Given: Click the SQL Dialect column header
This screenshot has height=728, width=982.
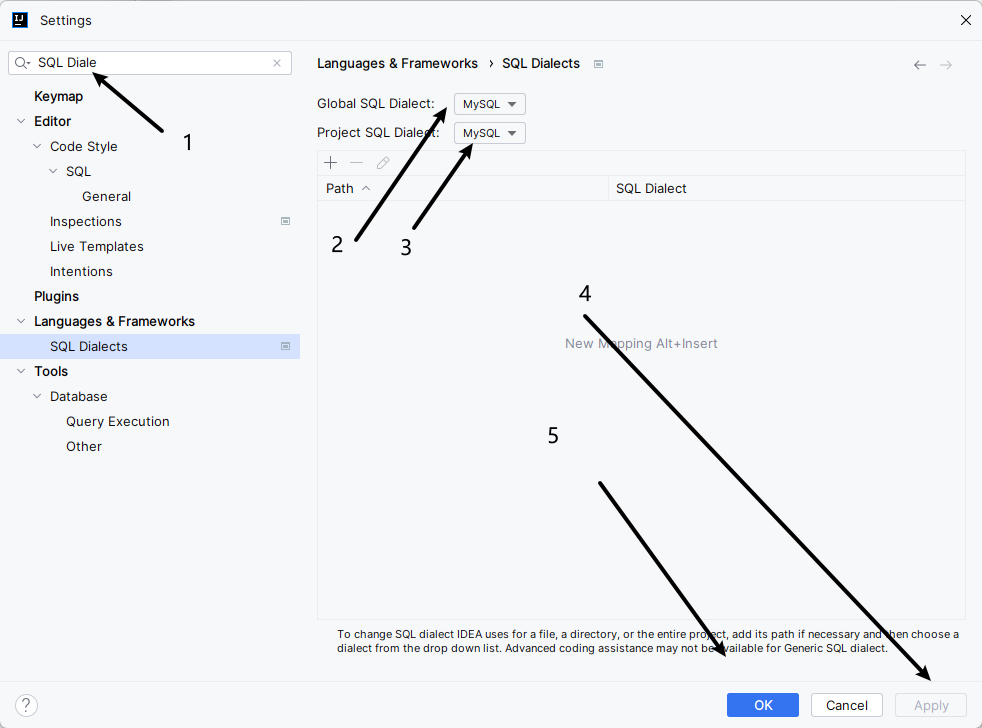Looking at the screenshot, I should coord(787,189).
